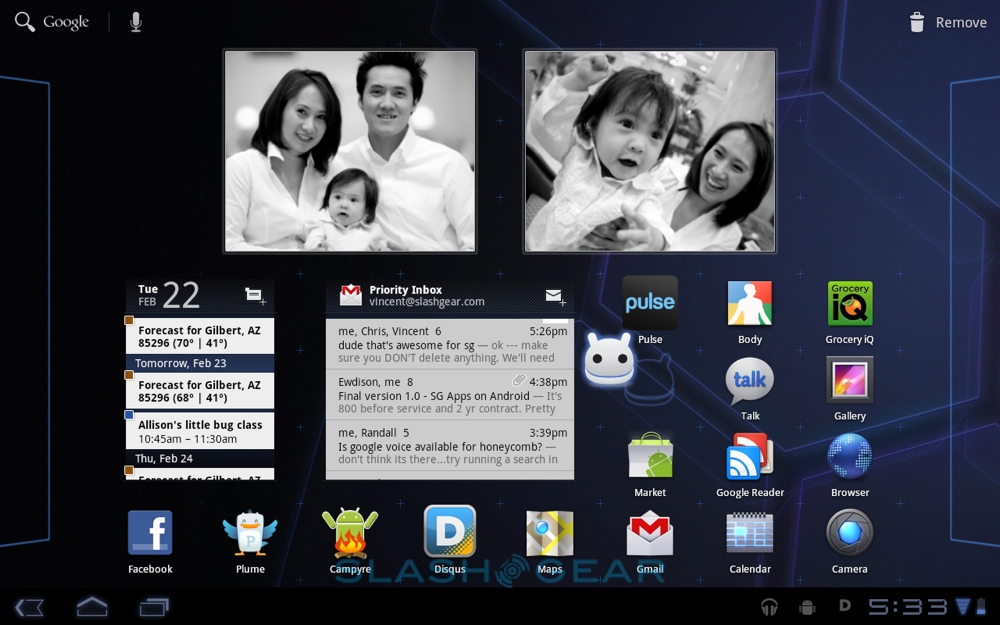Open the family portrait photo widget
The image size is (1000, 625).
(x=349, y=151)
